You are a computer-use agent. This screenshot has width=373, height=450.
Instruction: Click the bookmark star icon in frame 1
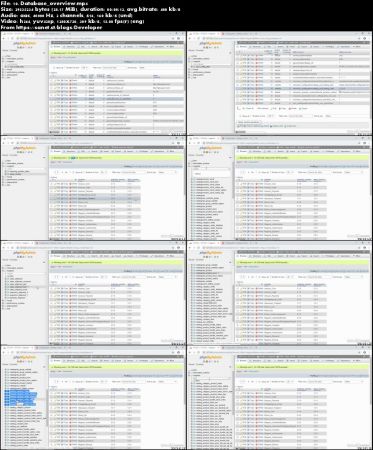click(x=173, y=38)
